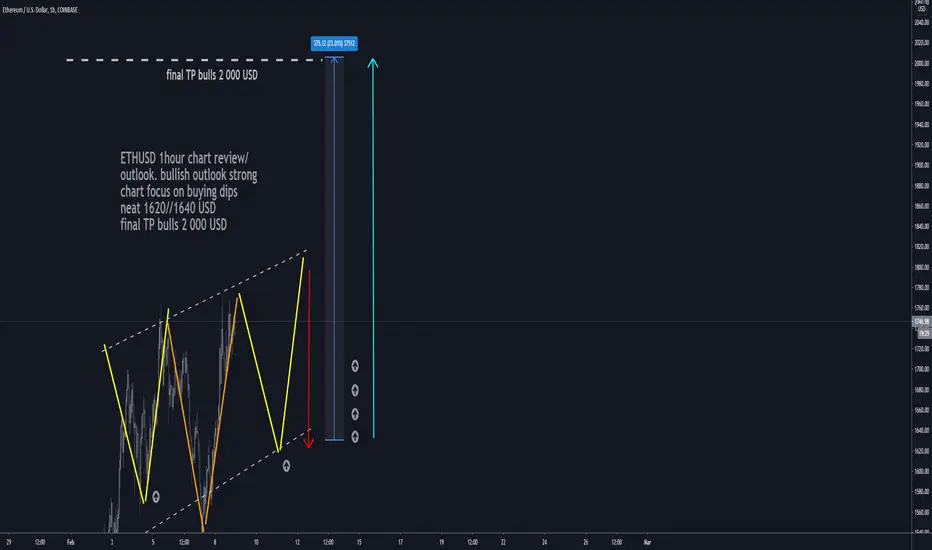The height and width of the screenshot is (550, 932).
Task: Select the white dashed take-profit line at 2000
Action: pos(194,60)
